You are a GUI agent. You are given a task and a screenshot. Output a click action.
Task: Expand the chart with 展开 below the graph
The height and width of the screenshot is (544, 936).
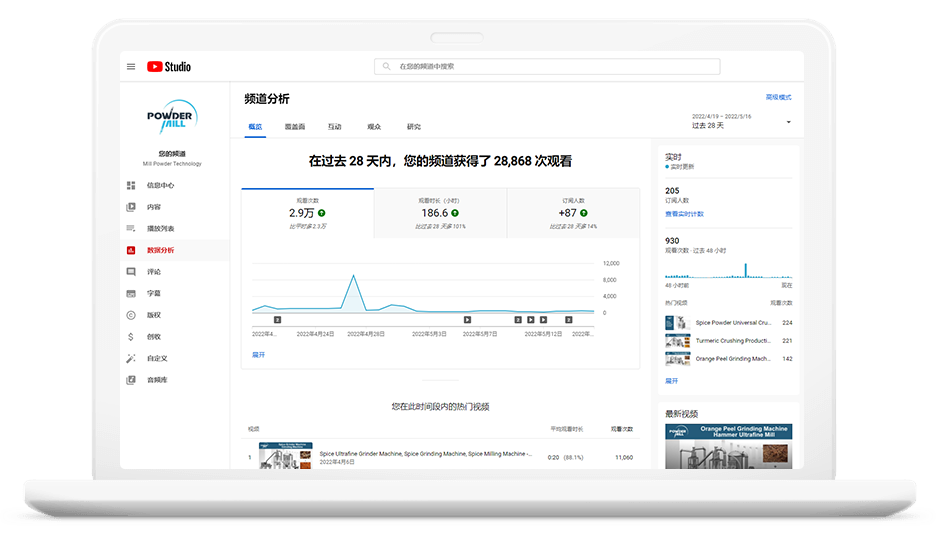(x=258, y=354)
